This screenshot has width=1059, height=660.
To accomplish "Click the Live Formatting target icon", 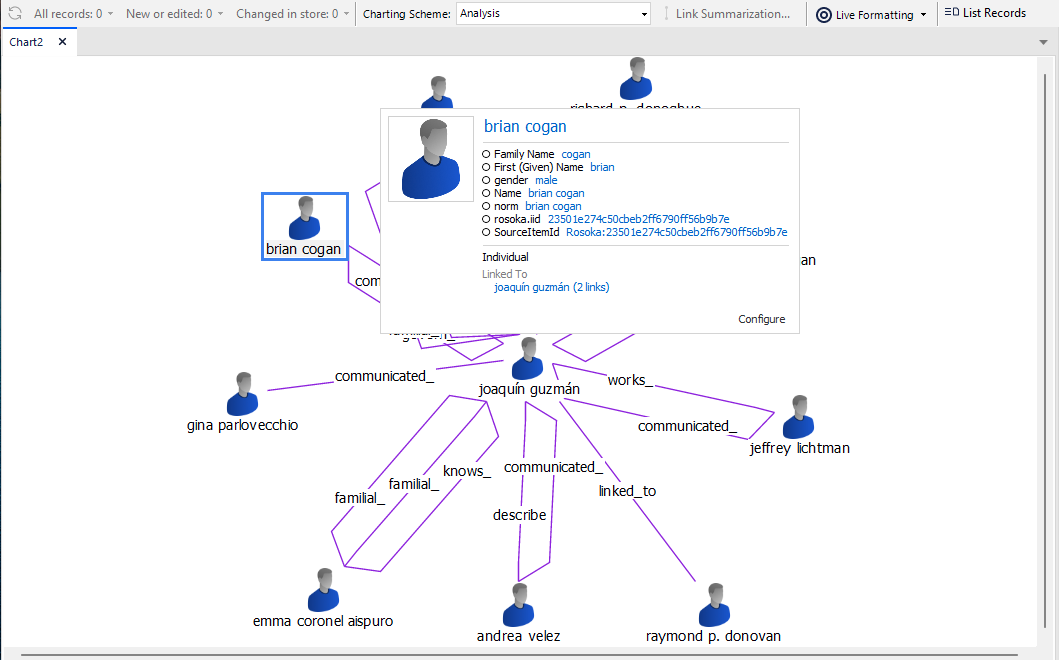I will [x=823, y=15].
